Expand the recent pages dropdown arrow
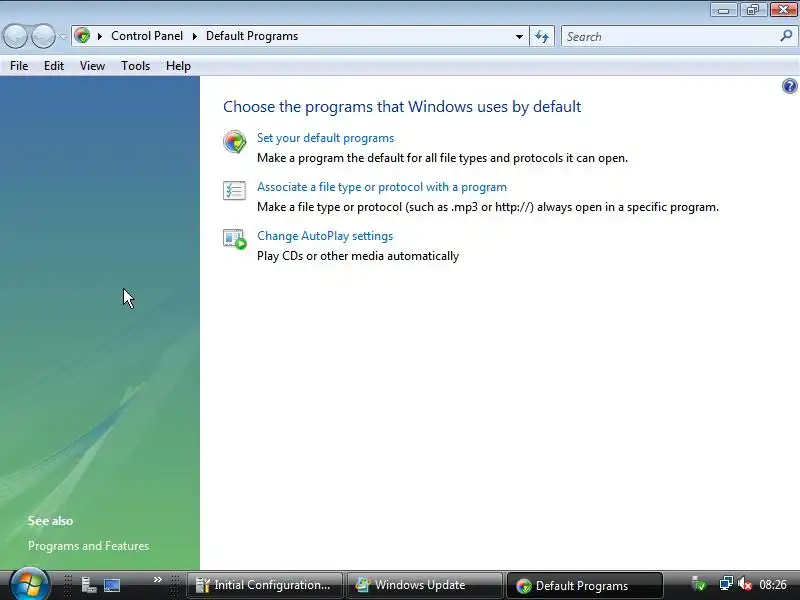 click(63, 36)
